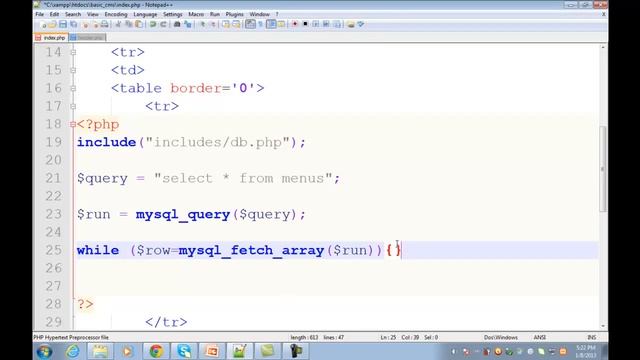The height and width of the screenshot is (360, 640).
Task: Paste from clipboard via toolbar icon
Action: 139,24
